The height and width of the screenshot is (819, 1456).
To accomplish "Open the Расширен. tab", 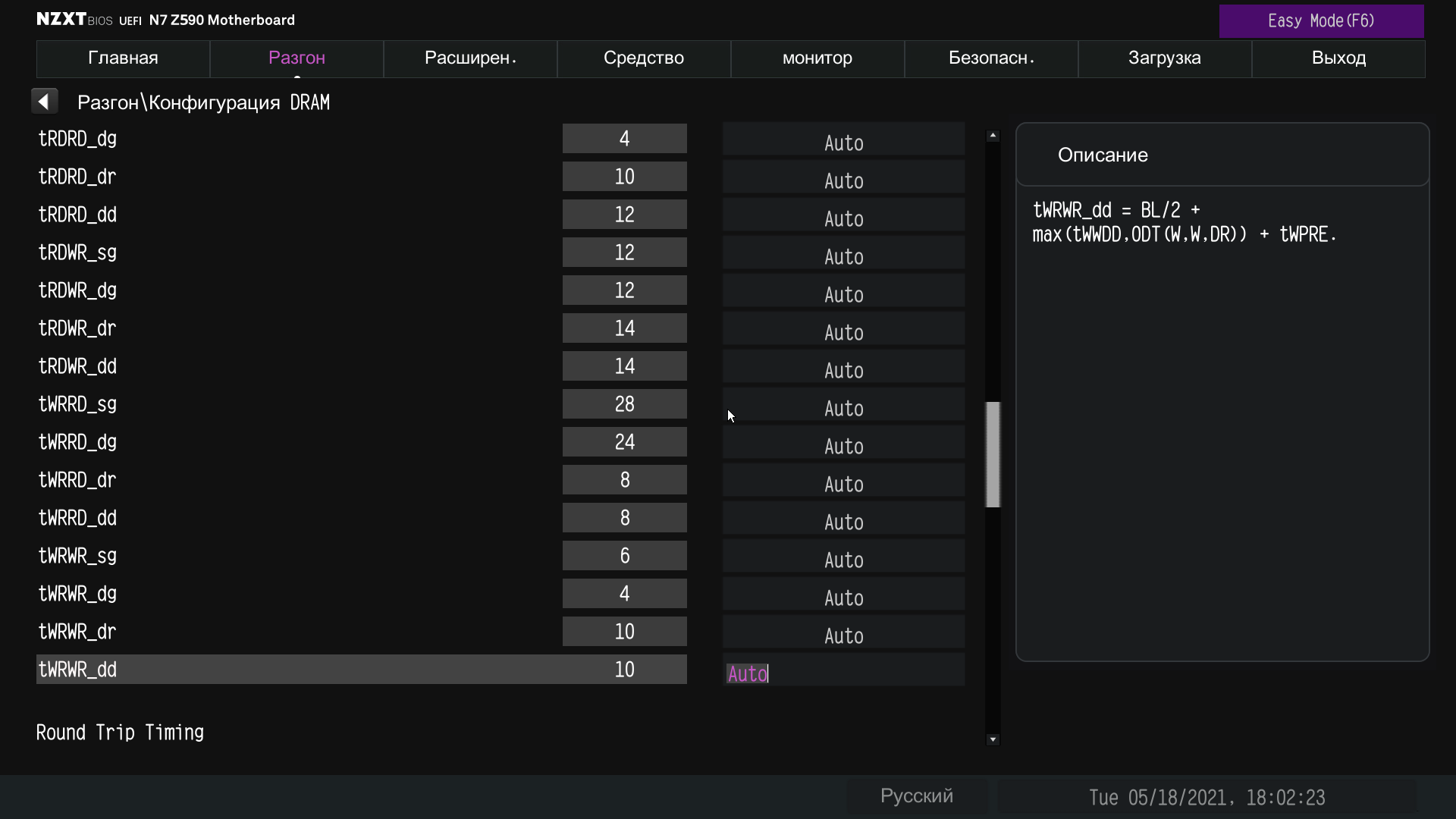I will pyautogui.click(x=470, y=58).
